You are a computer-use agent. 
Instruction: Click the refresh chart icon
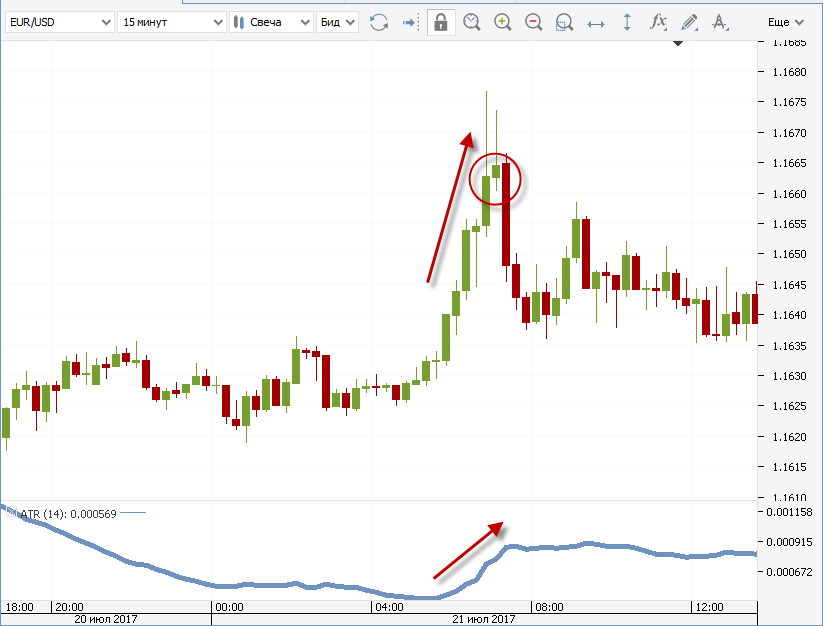pos(379,22)
